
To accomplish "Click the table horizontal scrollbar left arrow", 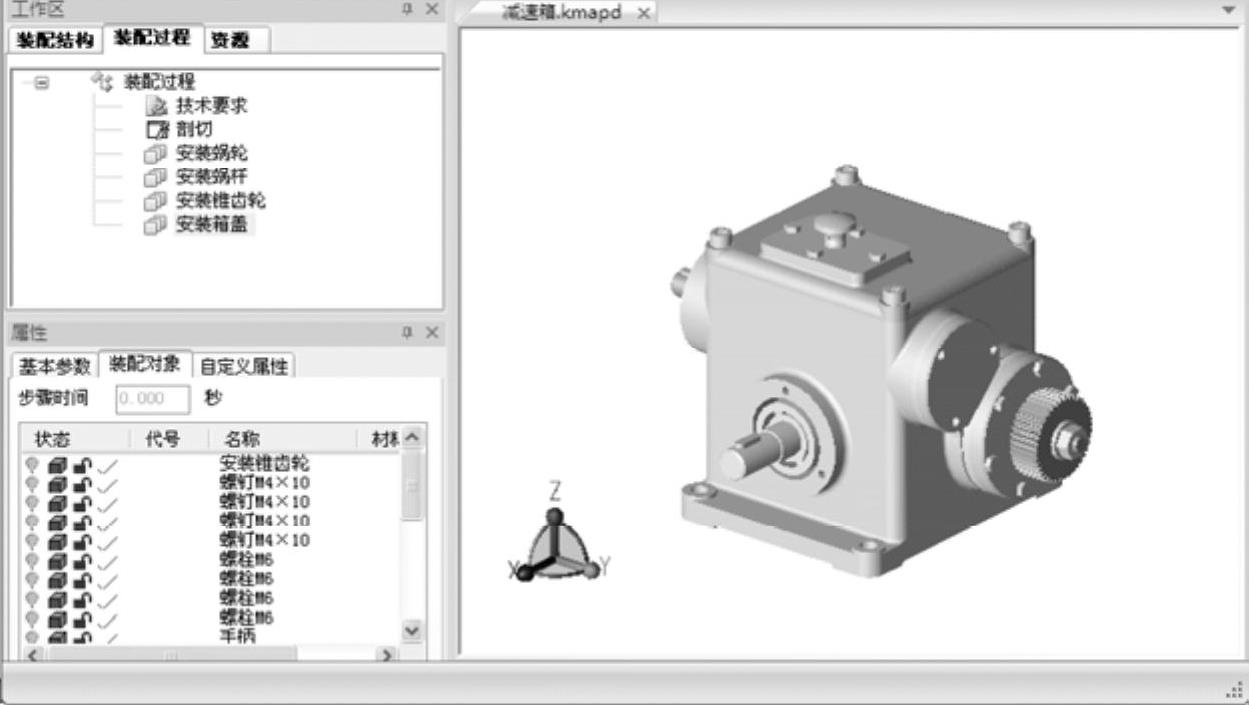I will (x=32, y=654).
